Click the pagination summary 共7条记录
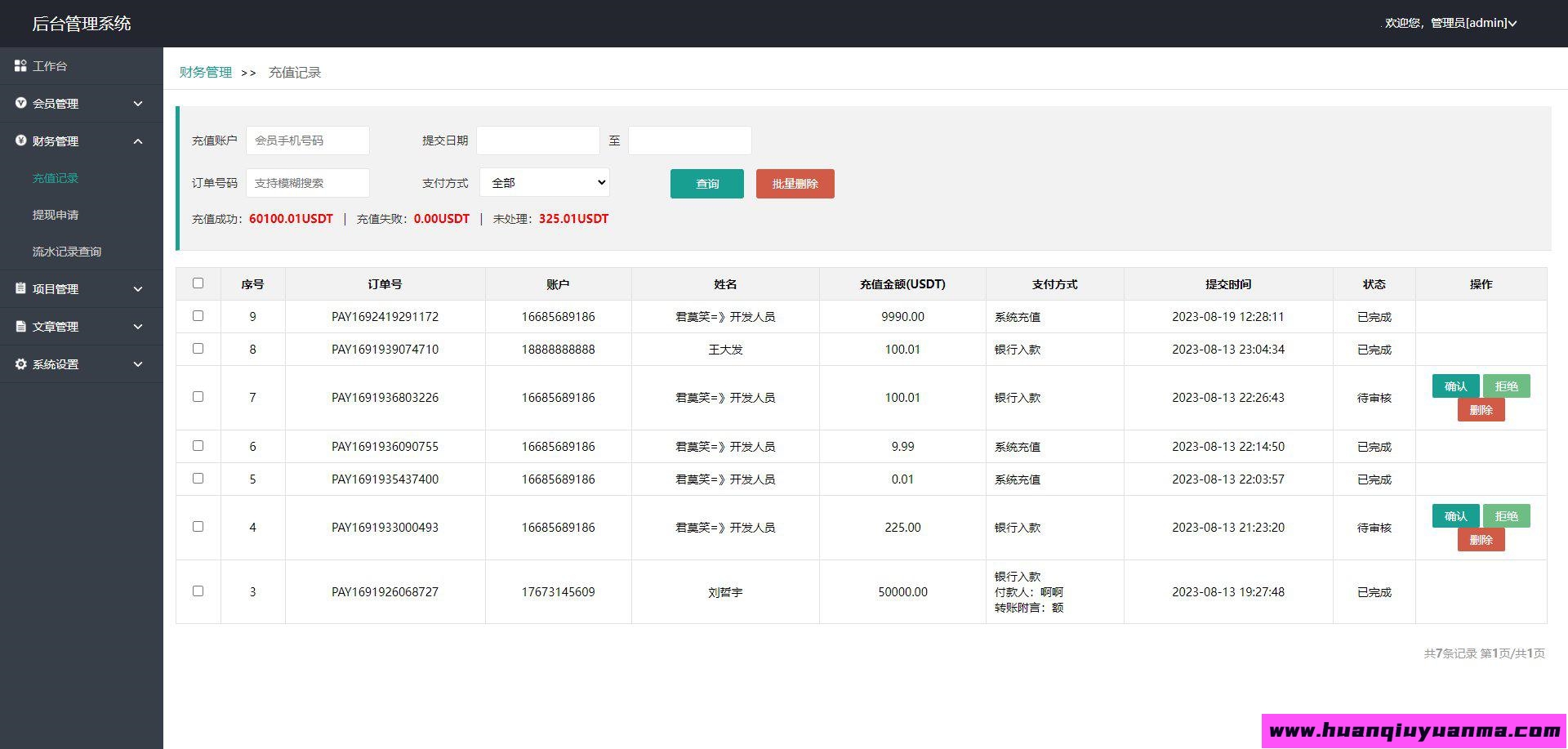The height and width of the screenshot is (749, 1568). (1450, 653)
